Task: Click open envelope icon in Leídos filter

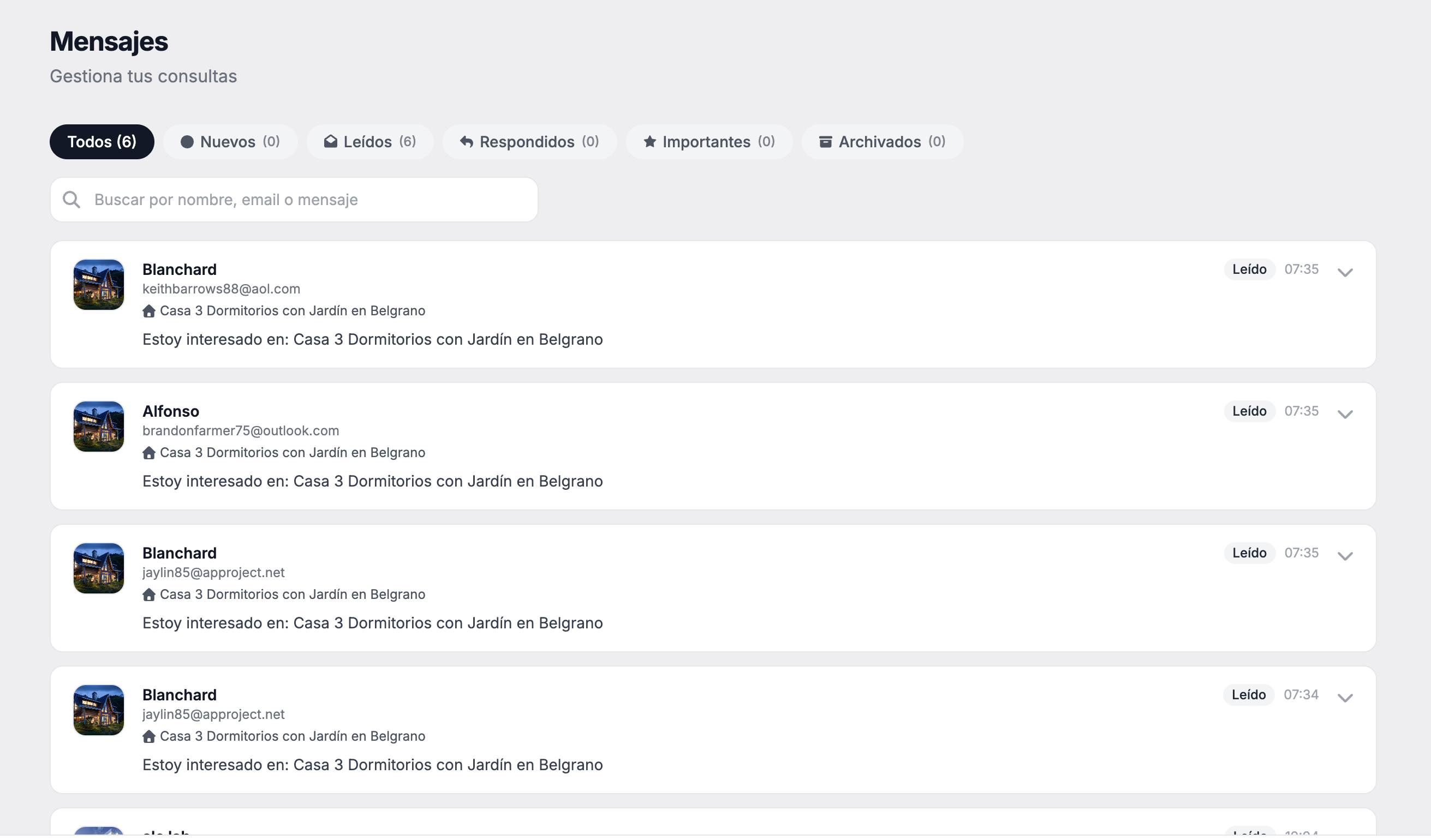Action: [331, 142]
